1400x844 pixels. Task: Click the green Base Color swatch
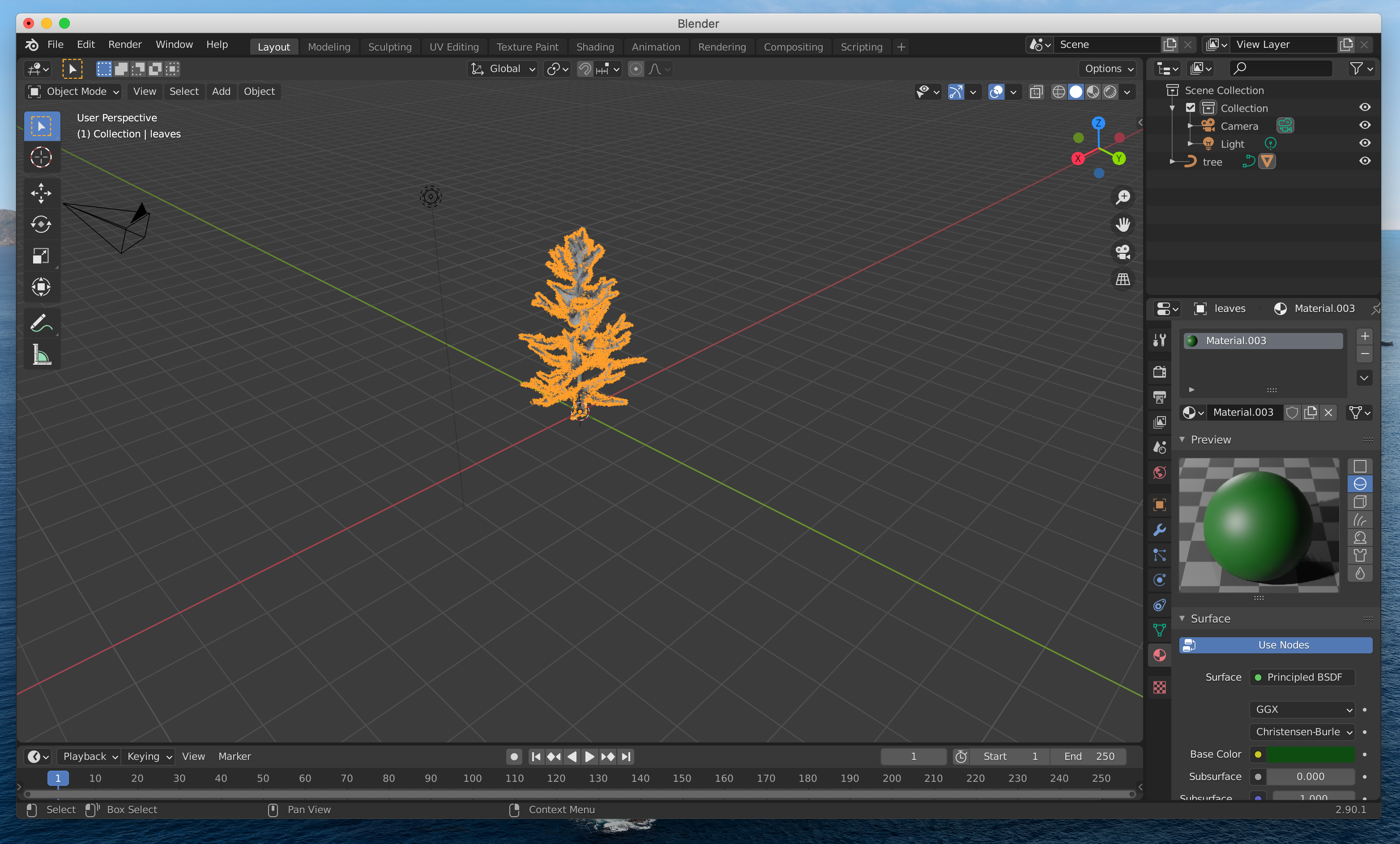(1311, 754)
